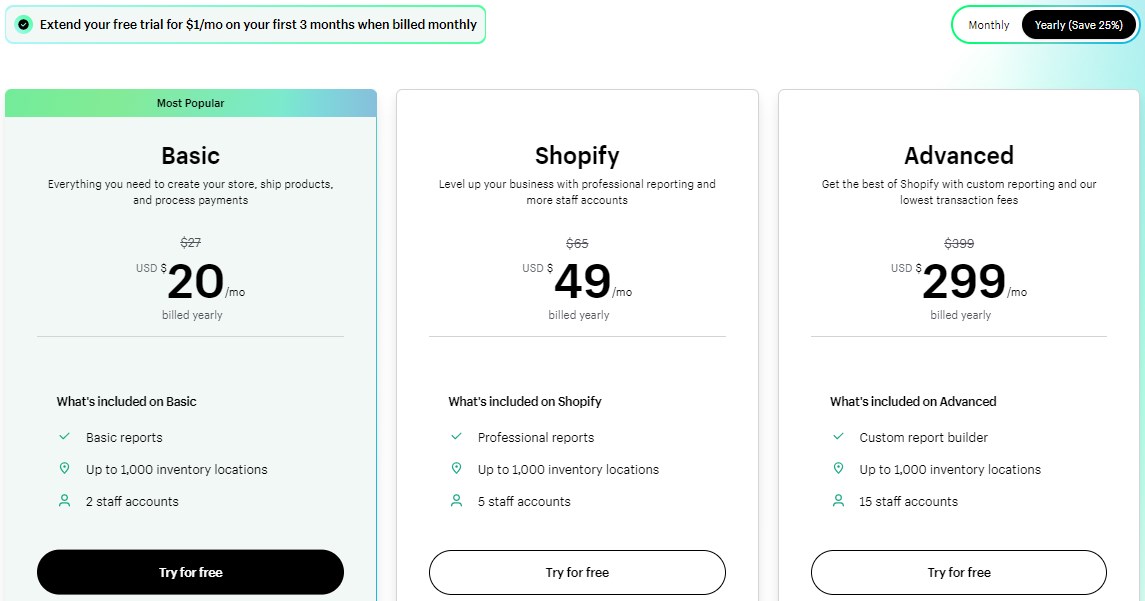Click the location pin icon on the Basic plan

point(63,469)
